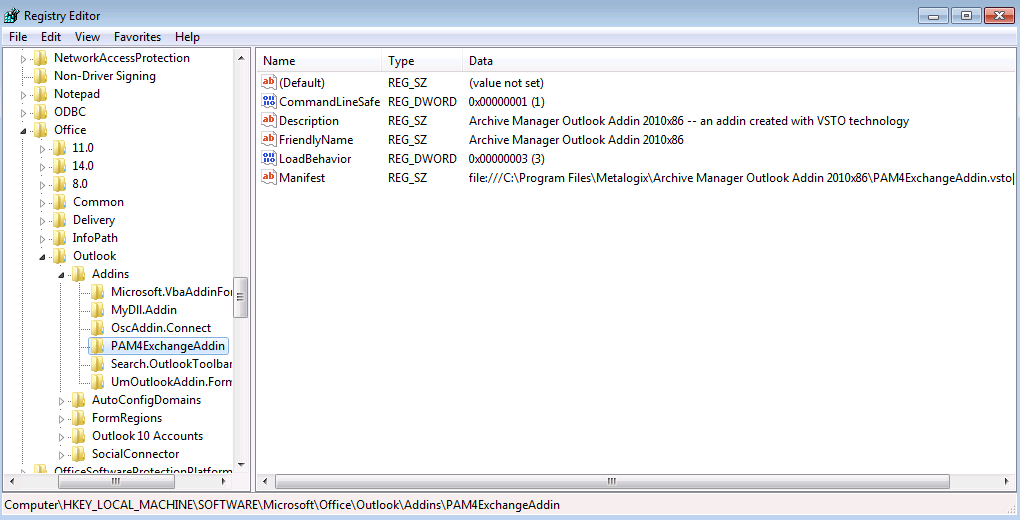Expand the FormRegions key
1020x520 pixels.
[x=62, y=419]
